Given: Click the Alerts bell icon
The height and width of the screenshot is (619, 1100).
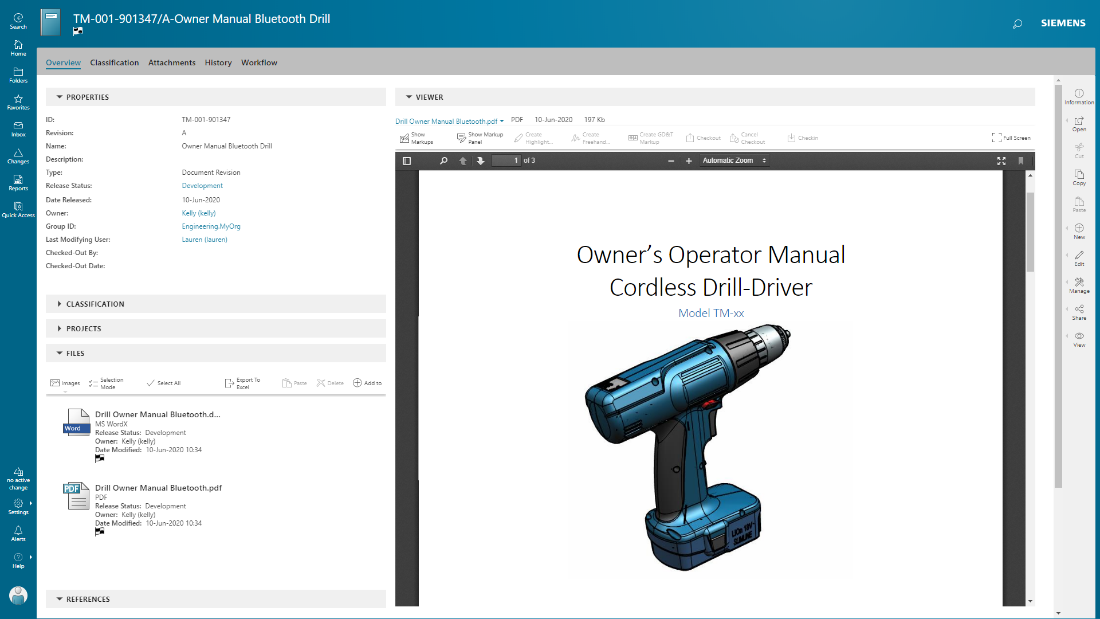Looking at the screenshot, I should (x=18, y=533).
